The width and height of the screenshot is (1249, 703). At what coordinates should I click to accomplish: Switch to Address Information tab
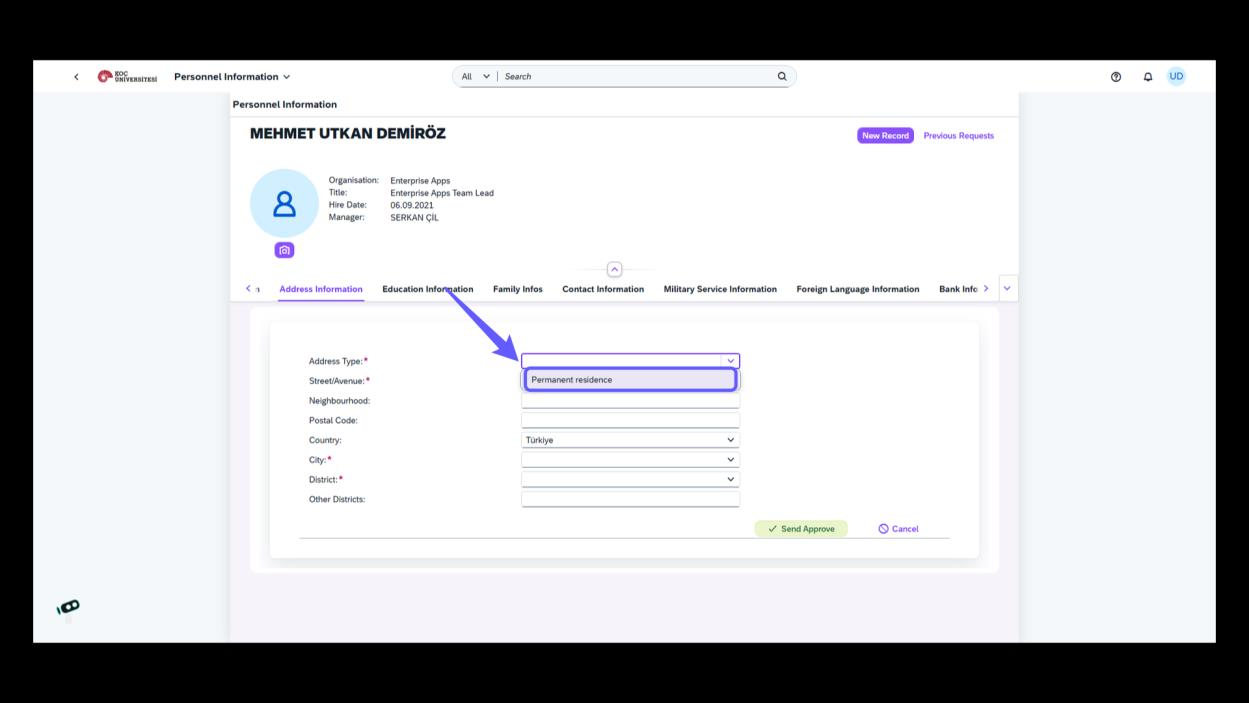click(x=321, y=289)
